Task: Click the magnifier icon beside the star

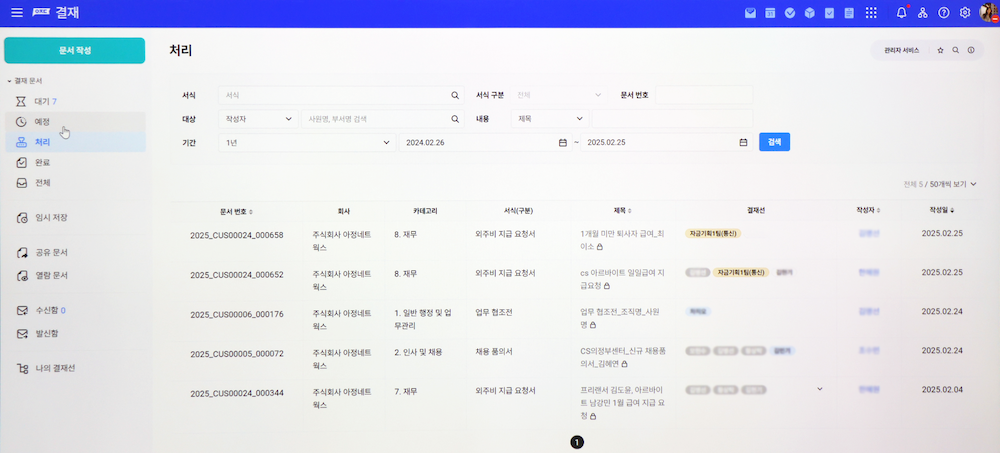Action: (955, 50)
